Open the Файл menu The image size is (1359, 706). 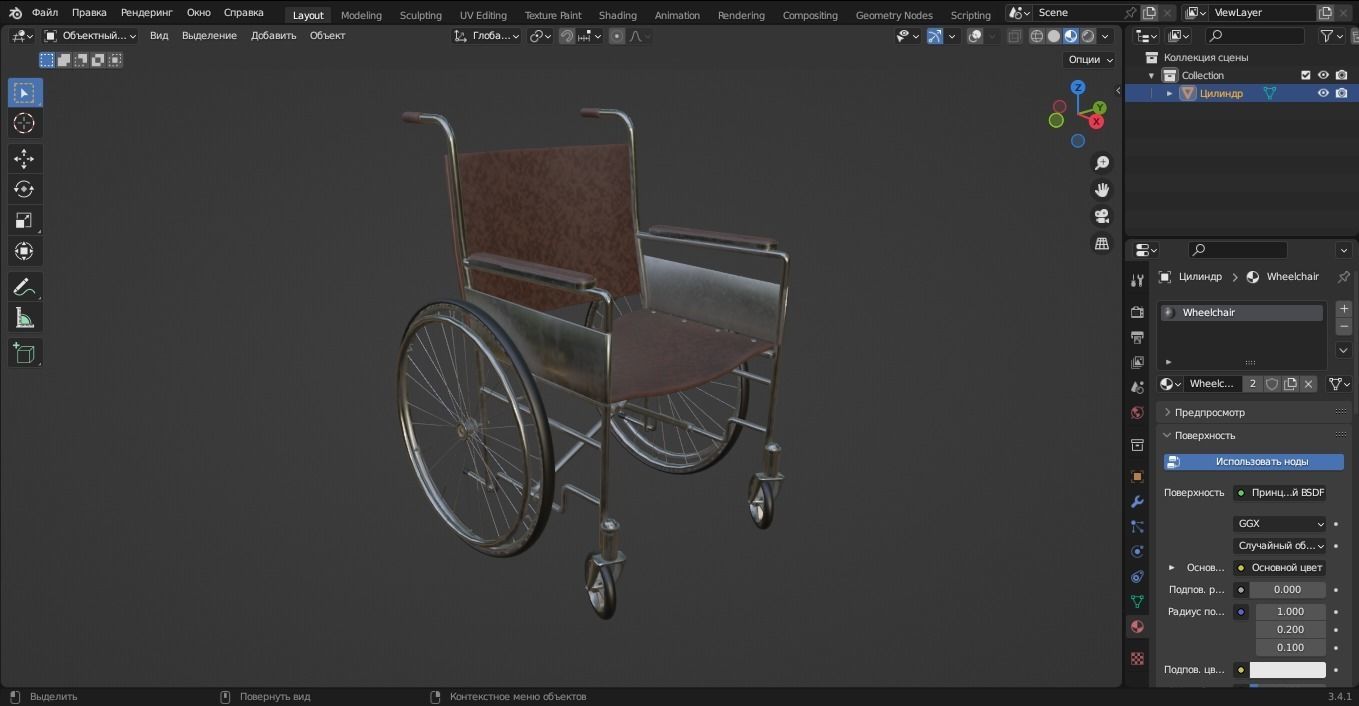44,13
